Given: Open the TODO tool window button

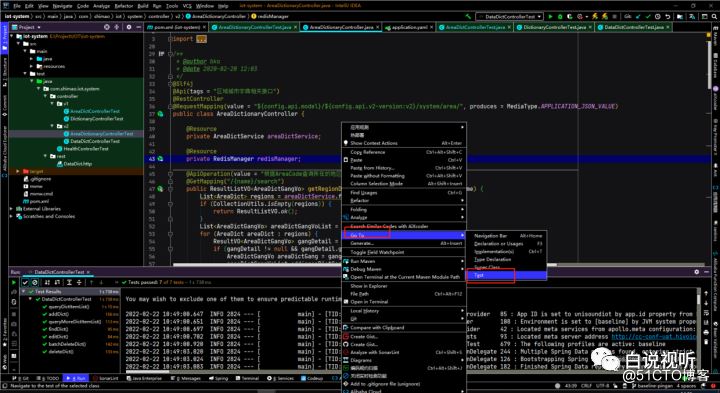Looking at the screenshot, I should click(47, 379).
